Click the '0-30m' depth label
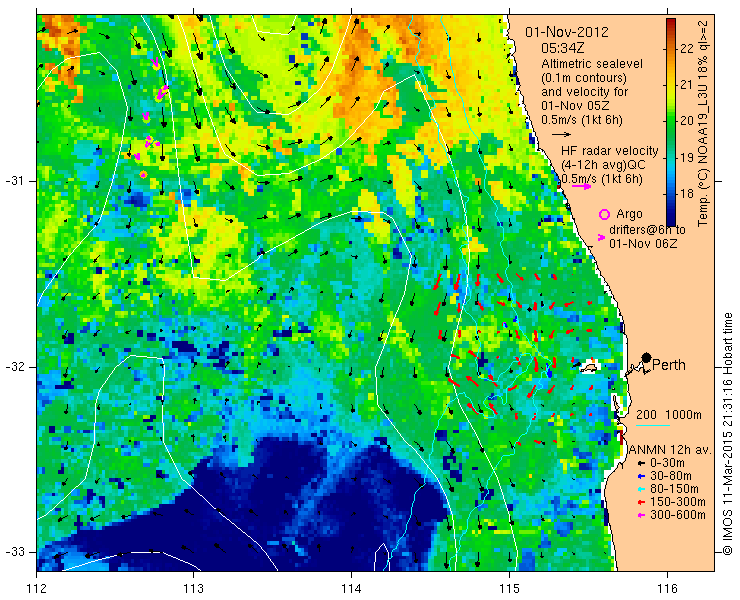This screenshot has height=600, width=740. [x=667, y=464]
